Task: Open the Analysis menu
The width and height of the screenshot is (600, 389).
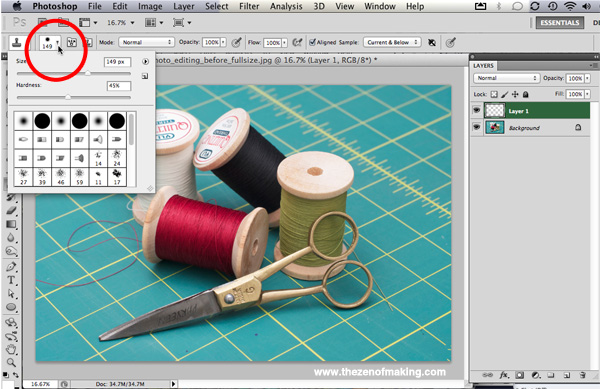Action: coord(286,6)
